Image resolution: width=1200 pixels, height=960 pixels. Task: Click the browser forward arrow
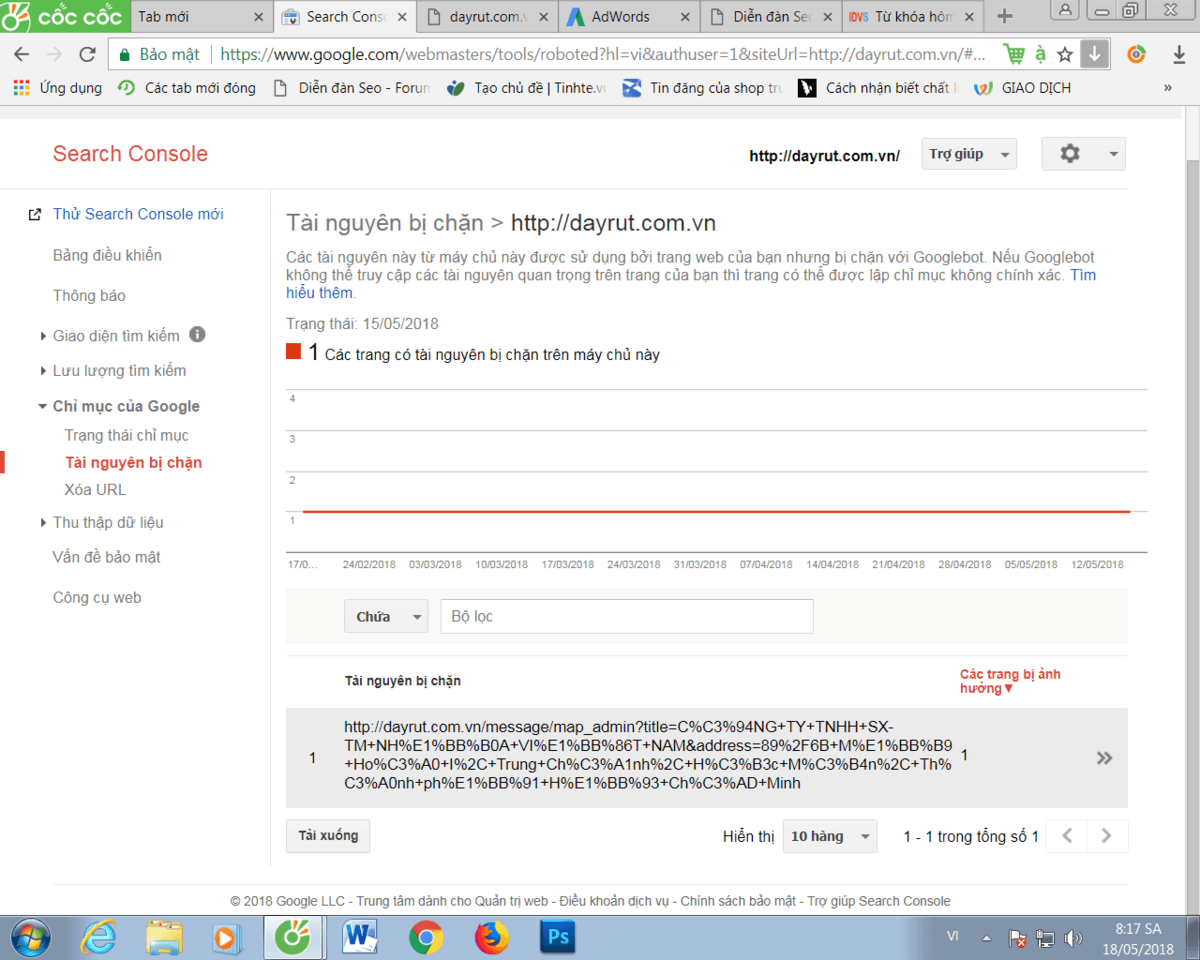click(x=54, y=54)
